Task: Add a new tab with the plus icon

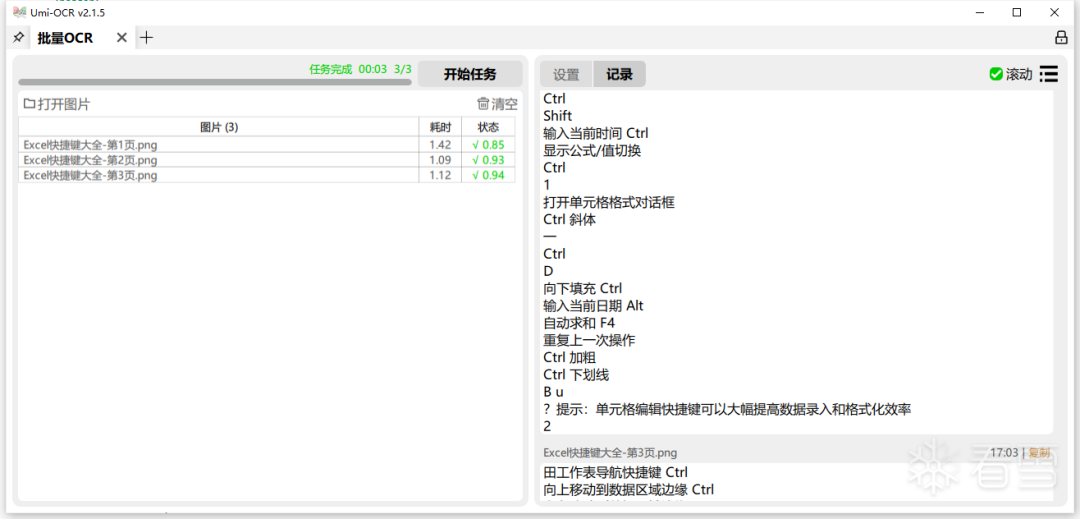Action: point(147,38)
